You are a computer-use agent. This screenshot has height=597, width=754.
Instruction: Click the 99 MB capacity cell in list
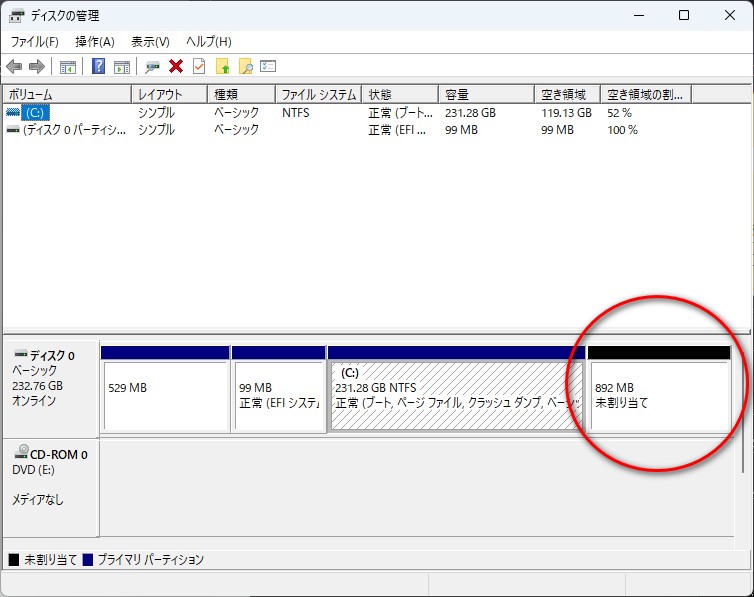tap(461, 130)
